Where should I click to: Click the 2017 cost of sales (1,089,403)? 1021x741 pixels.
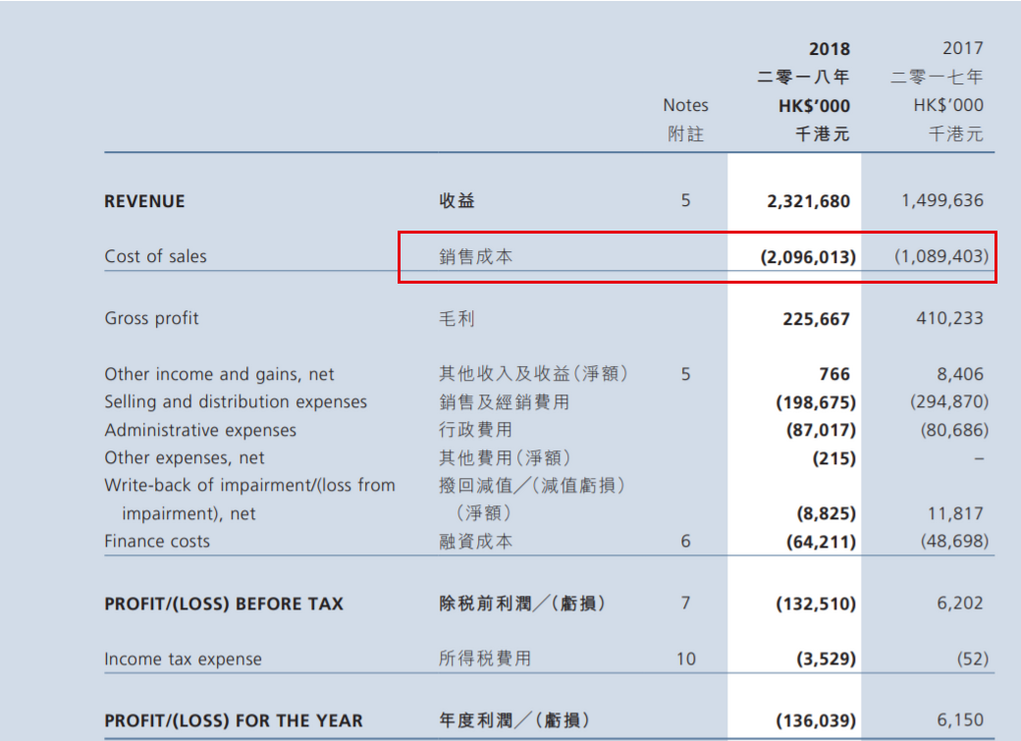click(942, 256)
